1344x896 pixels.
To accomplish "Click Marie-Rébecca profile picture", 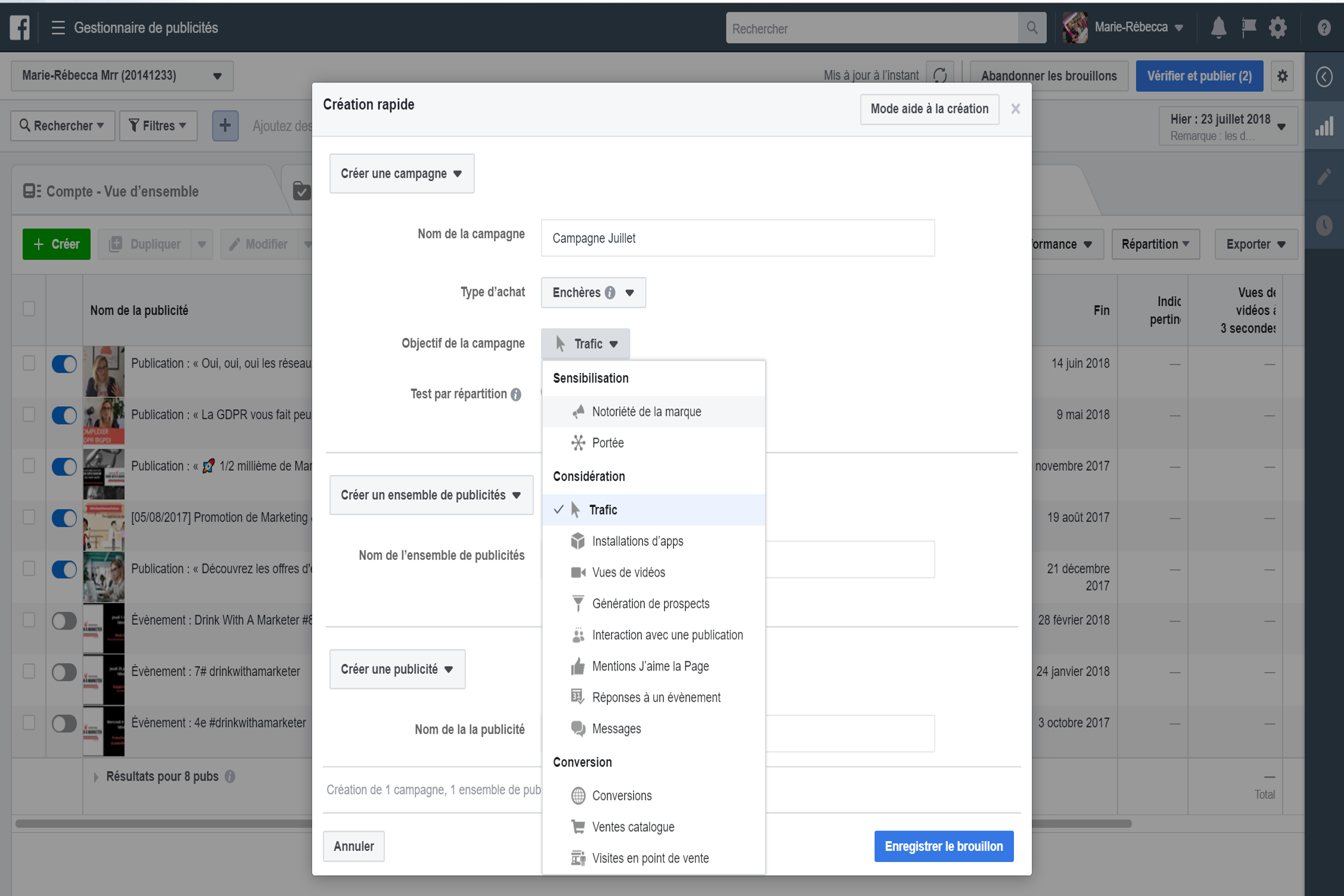I will 1075,28.
